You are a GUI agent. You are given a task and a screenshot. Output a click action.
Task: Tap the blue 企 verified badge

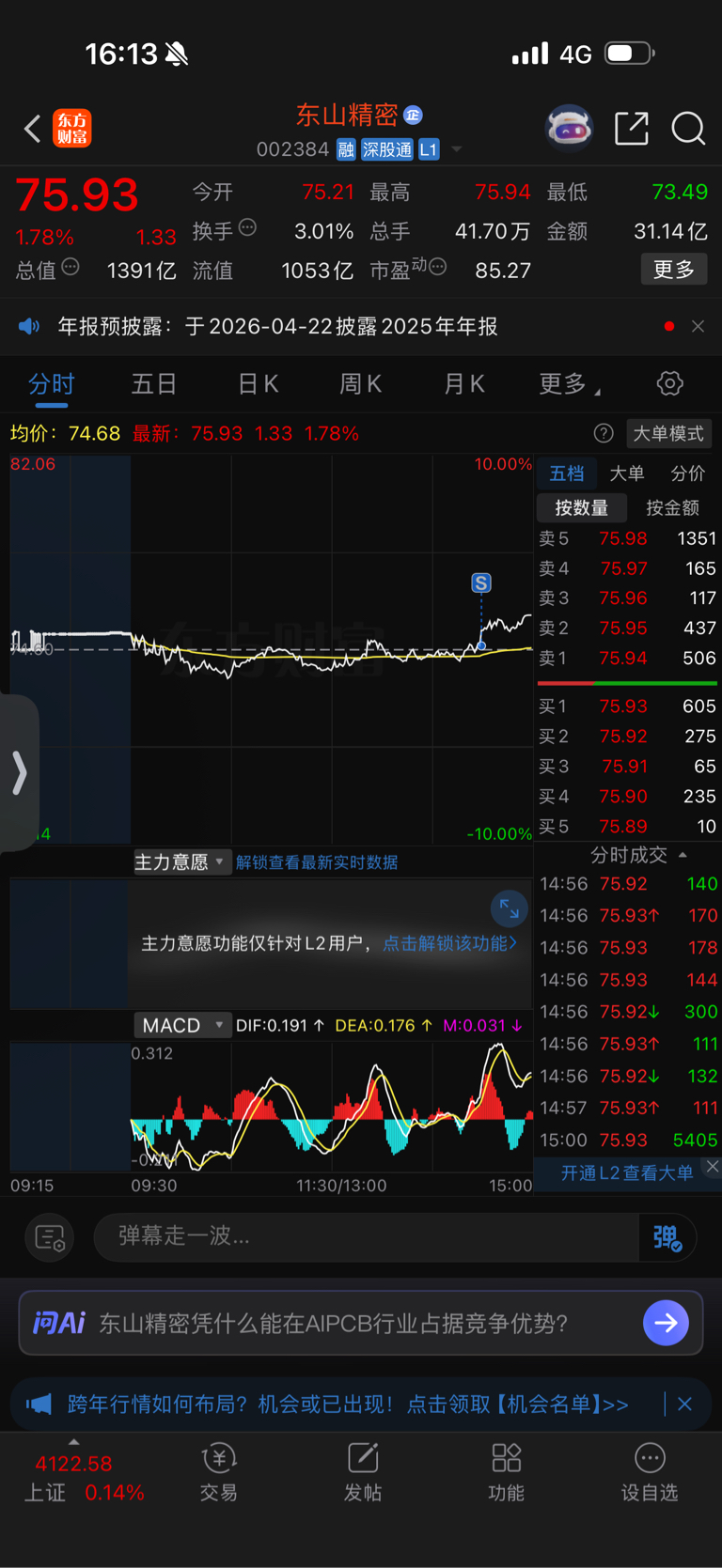413,115
